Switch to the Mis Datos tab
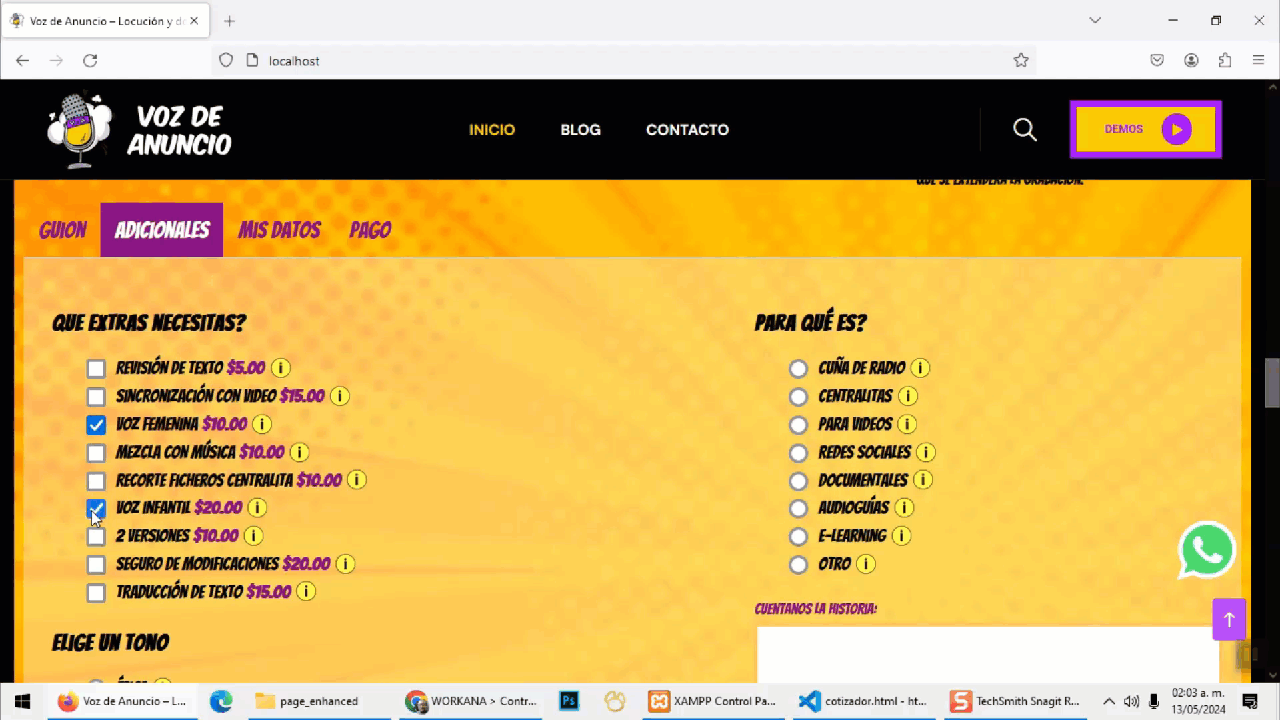Viewport: 1280px width, 720px height. point(279,230)
